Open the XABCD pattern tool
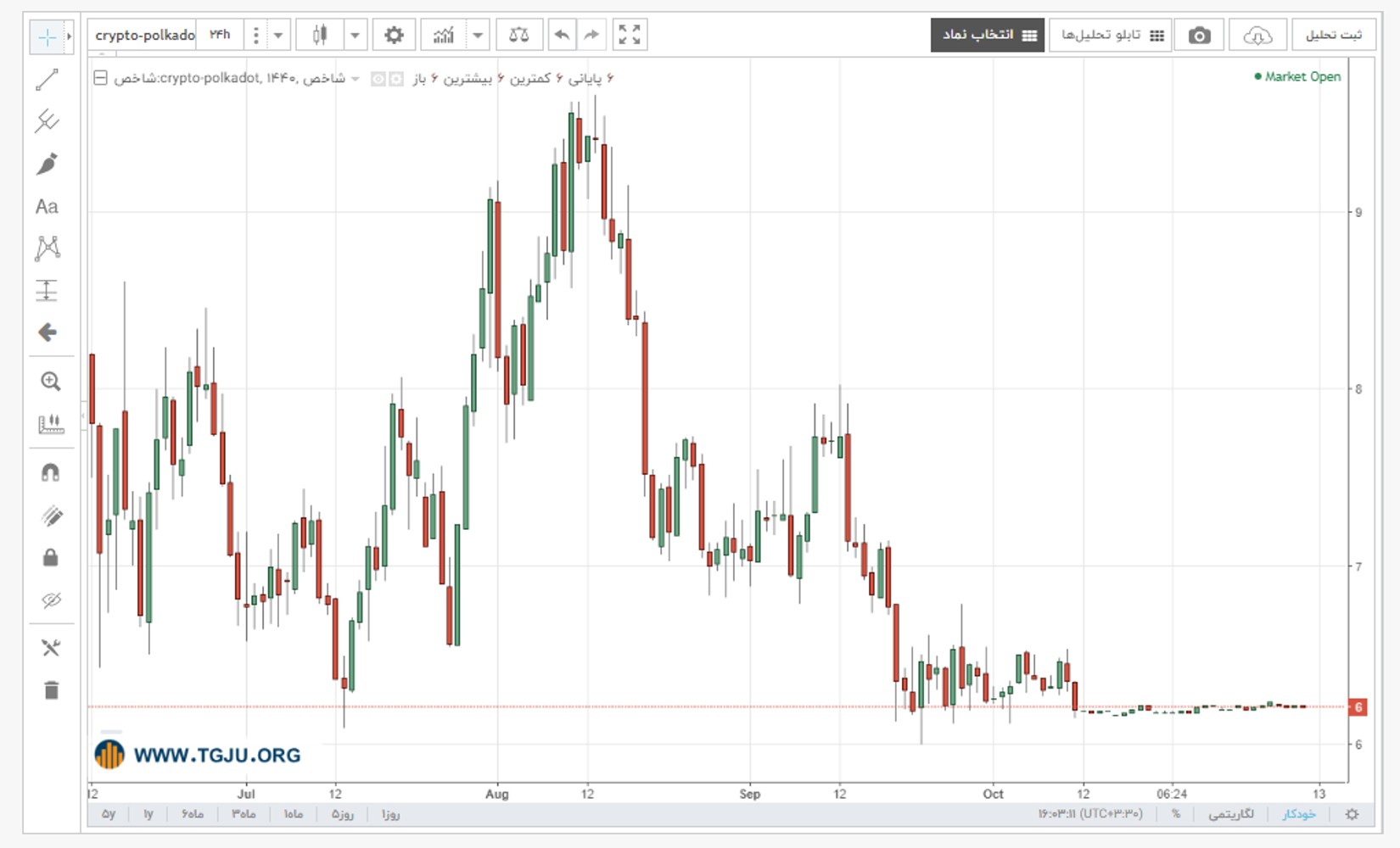Screen dimensions: 1400x848 tap(48, 248)
